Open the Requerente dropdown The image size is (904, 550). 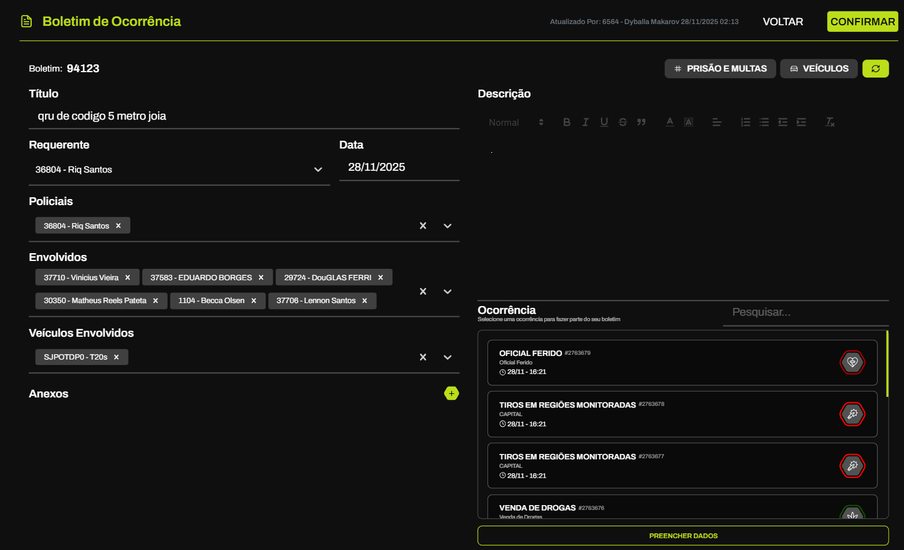[x=318, y=169]
